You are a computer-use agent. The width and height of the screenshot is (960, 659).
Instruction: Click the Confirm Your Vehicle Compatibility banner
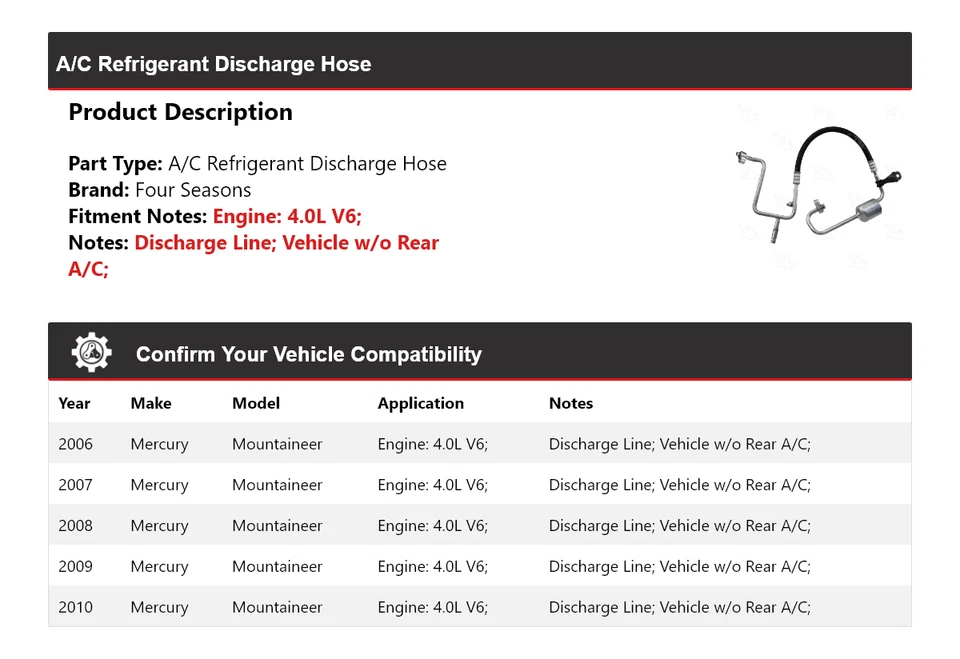point(308,354)
